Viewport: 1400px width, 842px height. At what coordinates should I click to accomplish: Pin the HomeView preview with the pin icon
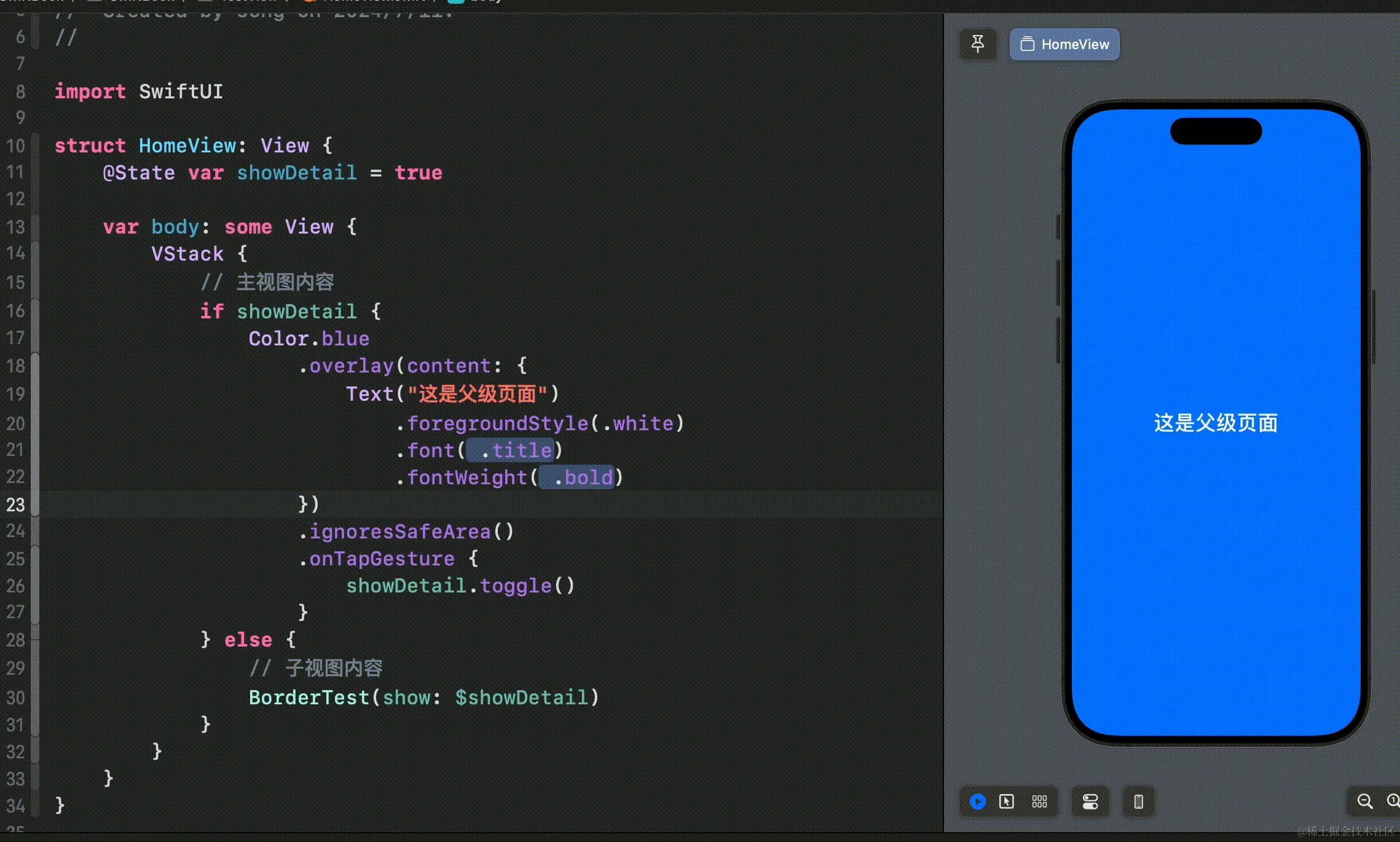click(x=977, y=44)
